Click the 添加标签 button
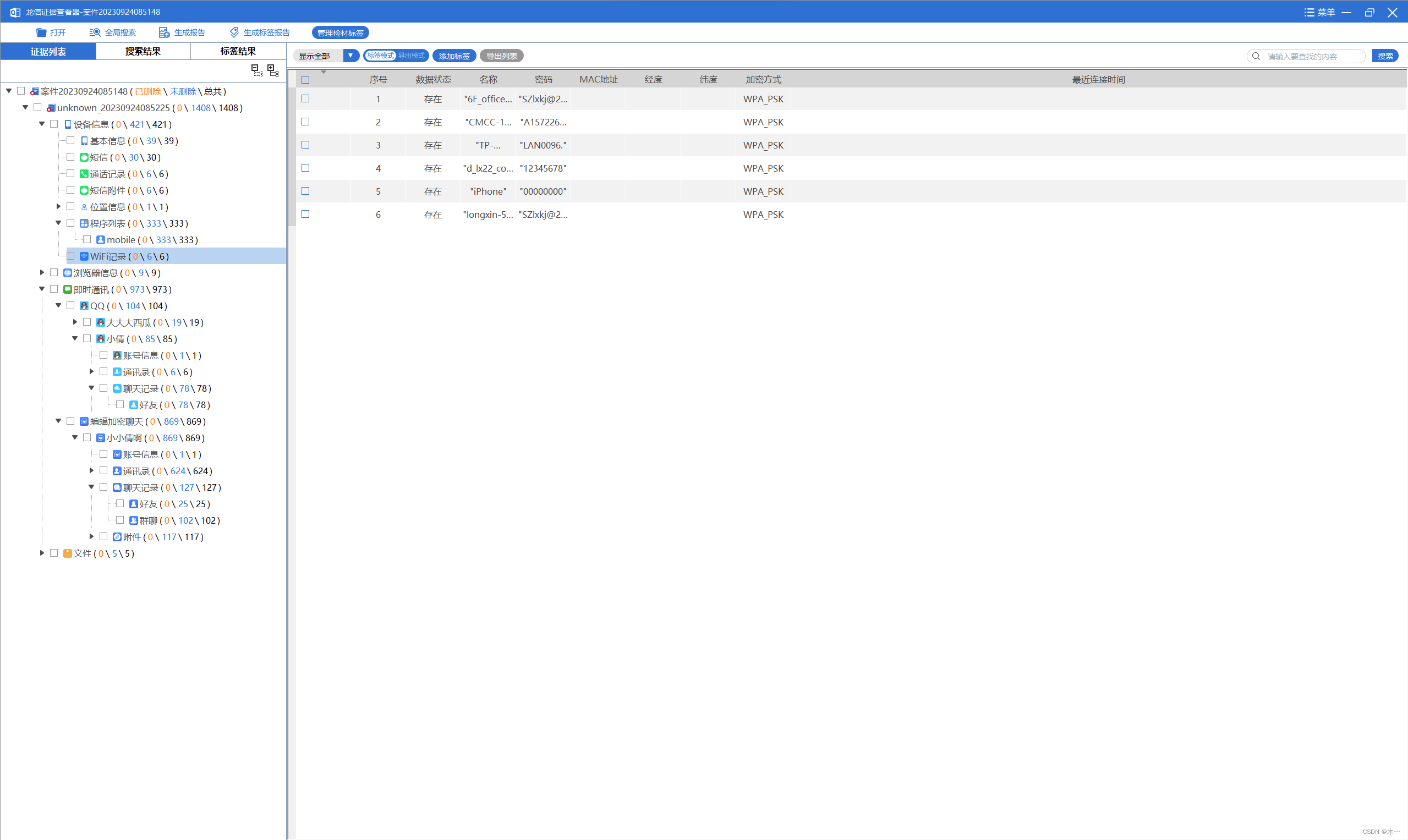The image size is (1408, 840). [x=454, y=56]
